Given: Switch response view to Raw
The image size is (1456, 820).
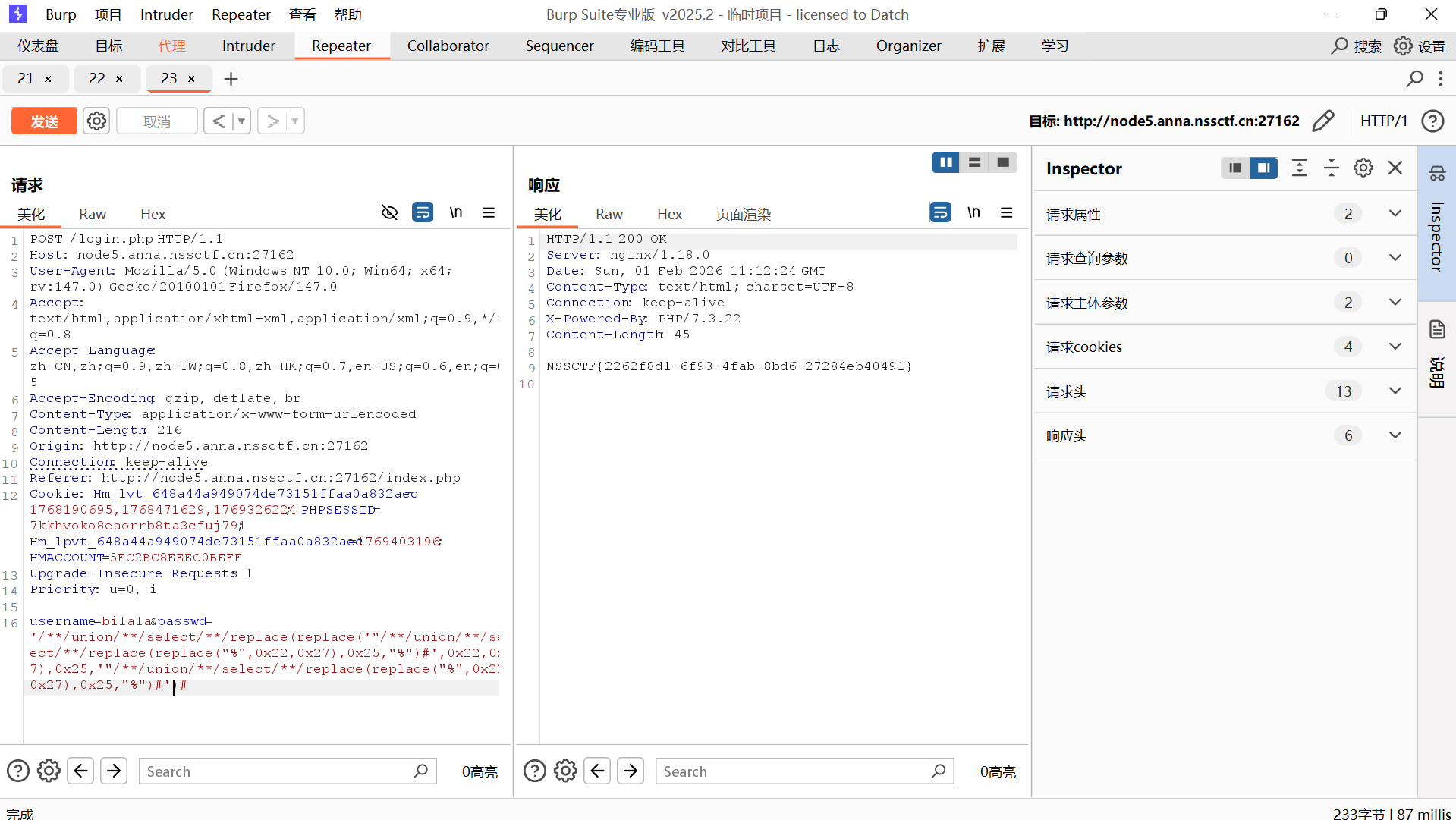Looking at the screenshot, I should [x=609, y=215].
